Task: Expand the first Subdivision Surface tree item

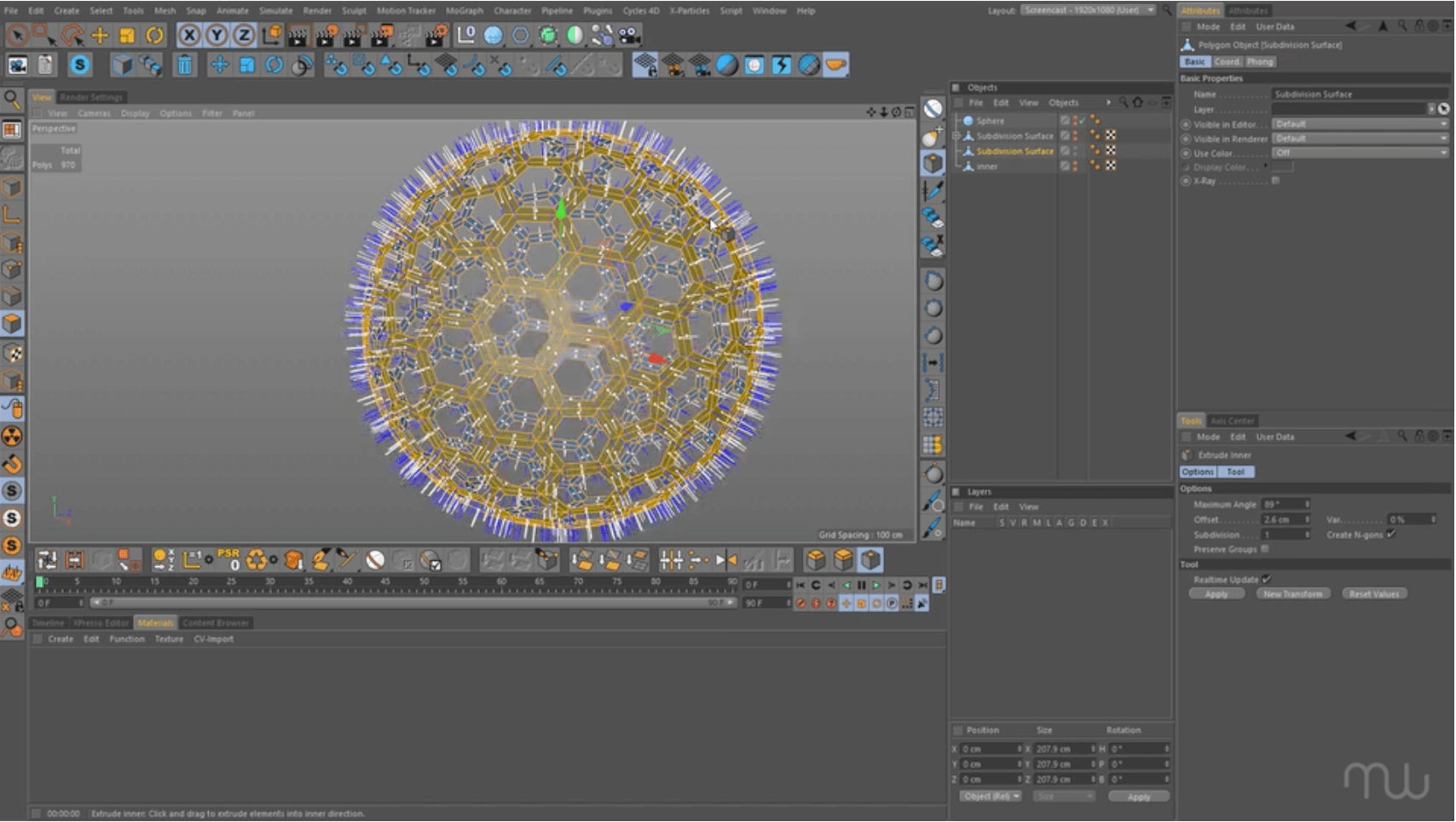Action: (956, 136)
